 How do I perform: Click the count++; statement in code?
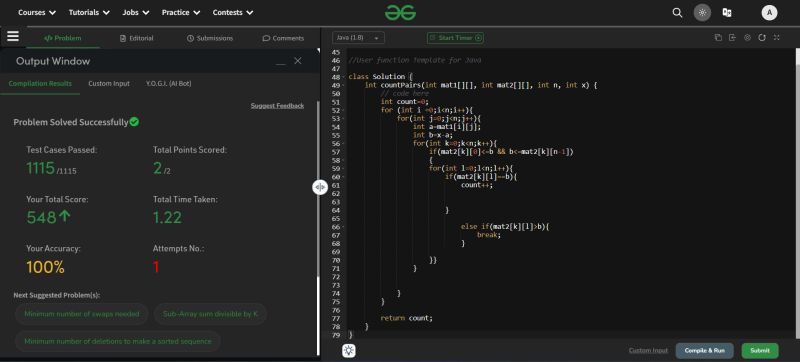[477, 185]
